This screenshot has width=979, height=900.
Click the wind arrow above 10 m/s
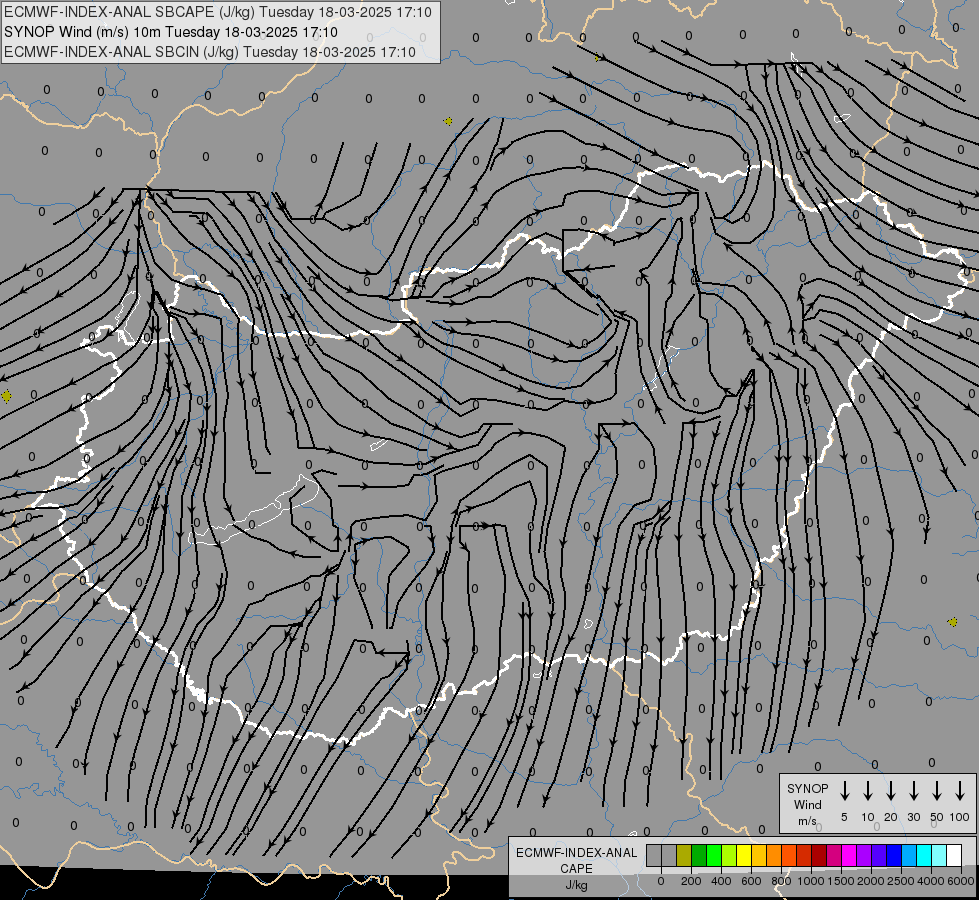(x=868, y=791)
